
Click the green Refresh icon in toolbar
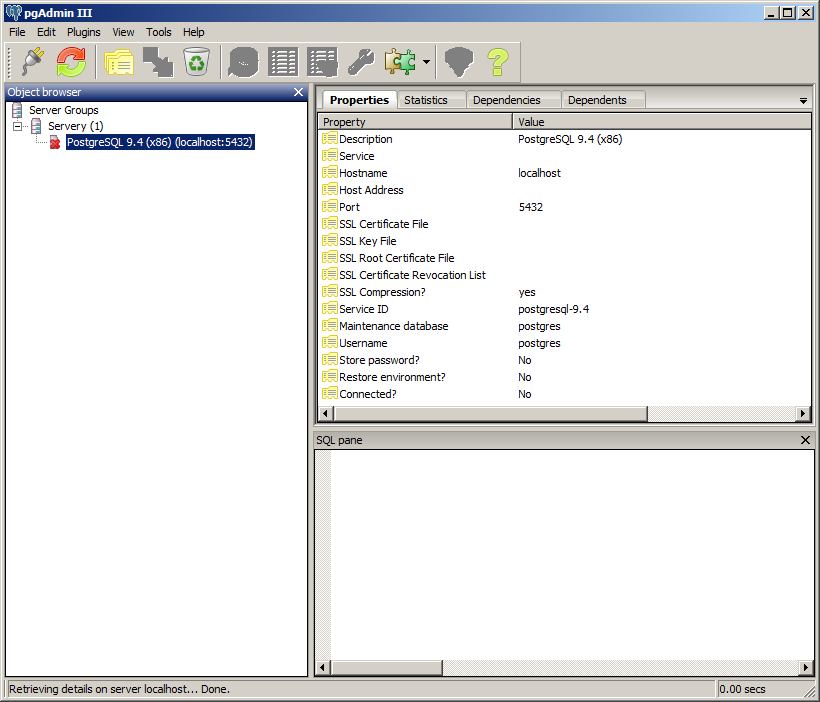[x=71, y=62]
